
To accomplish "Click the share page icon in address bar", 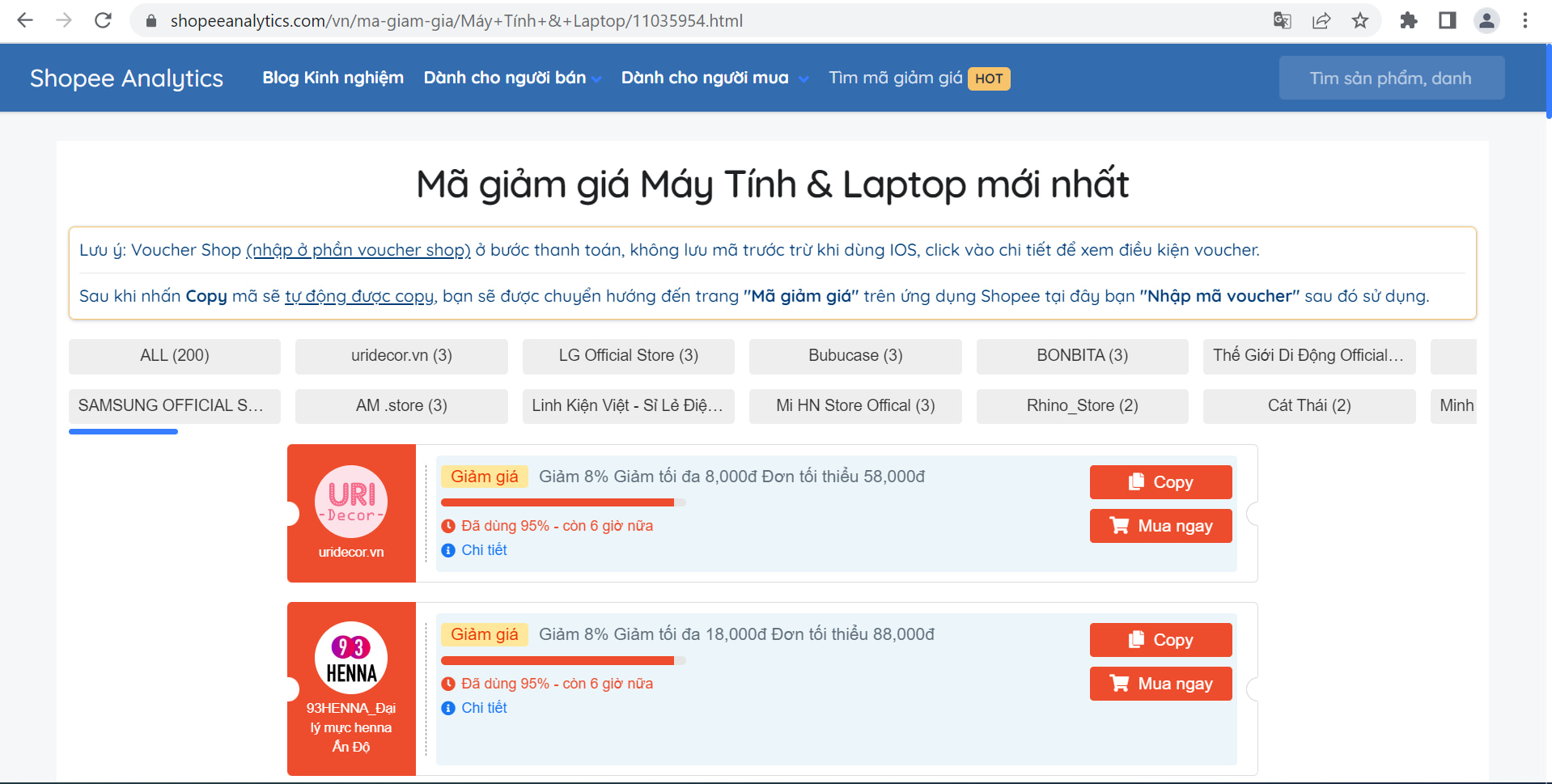I will tap(1321, 20).
